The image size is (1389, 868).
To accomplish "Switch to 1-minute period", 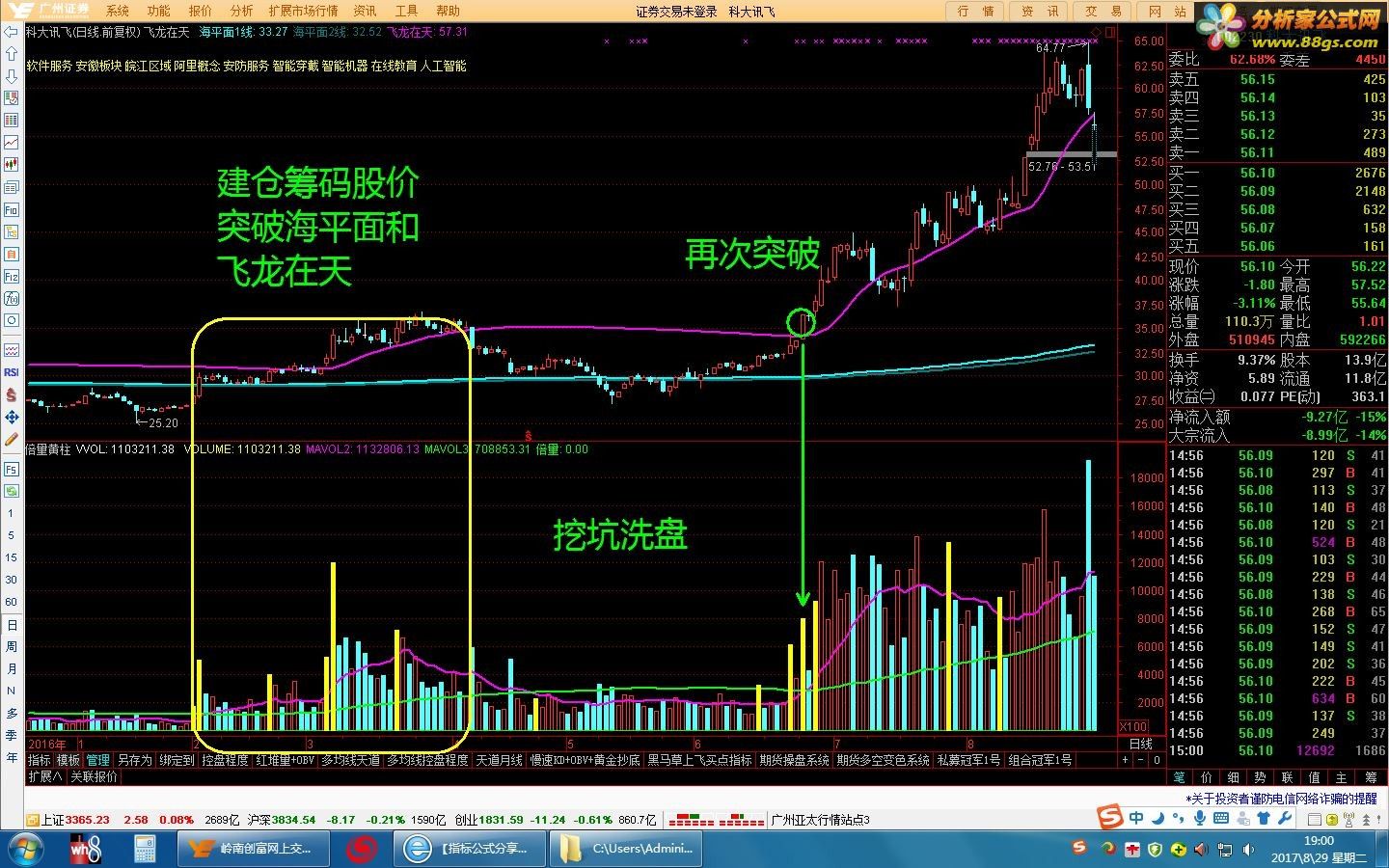I will pyautogui.click(x=12, y=513).
